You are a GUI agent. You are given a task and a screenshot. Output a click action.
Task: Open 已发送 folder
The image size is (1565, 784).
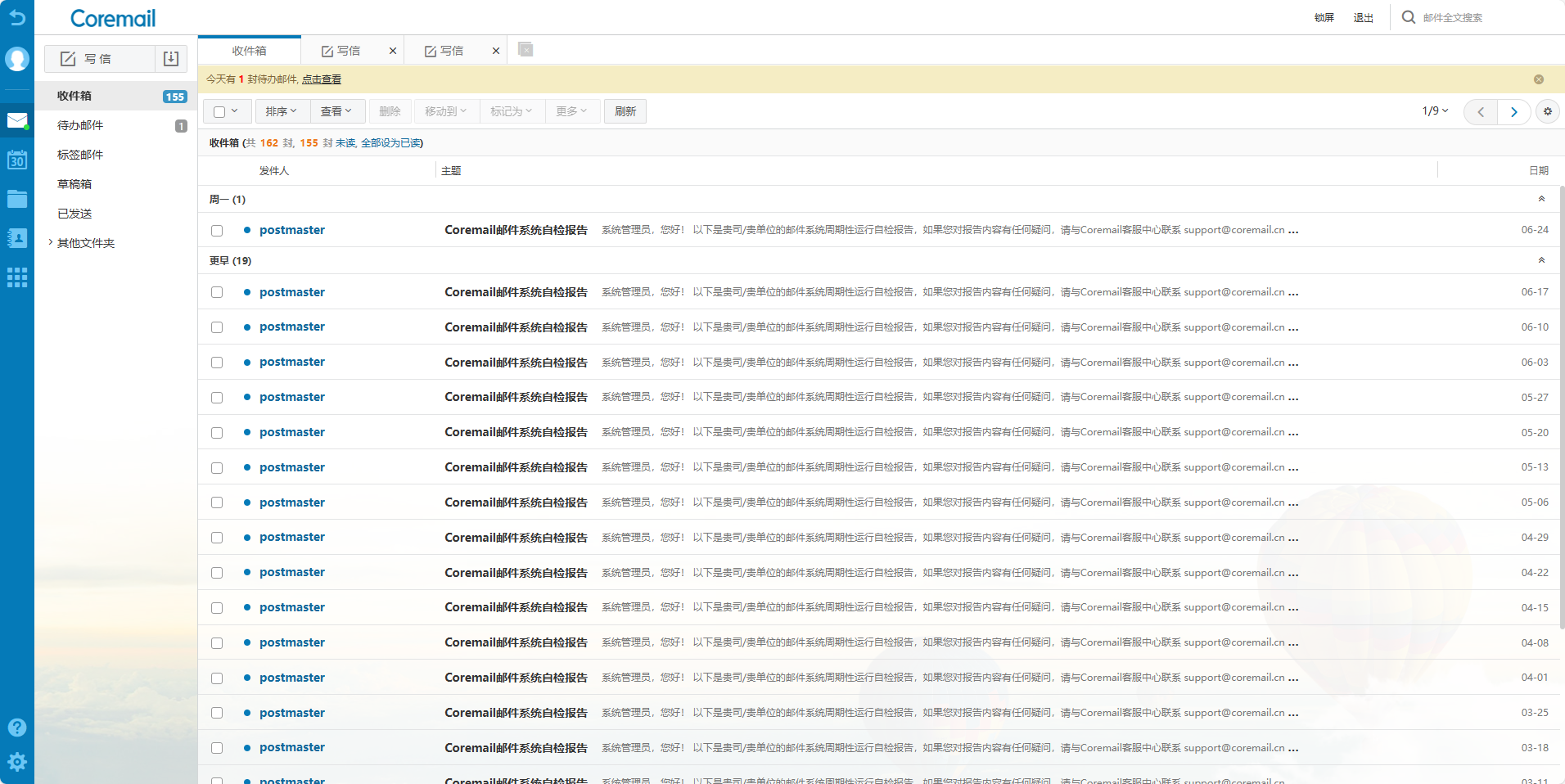(115, 214)
